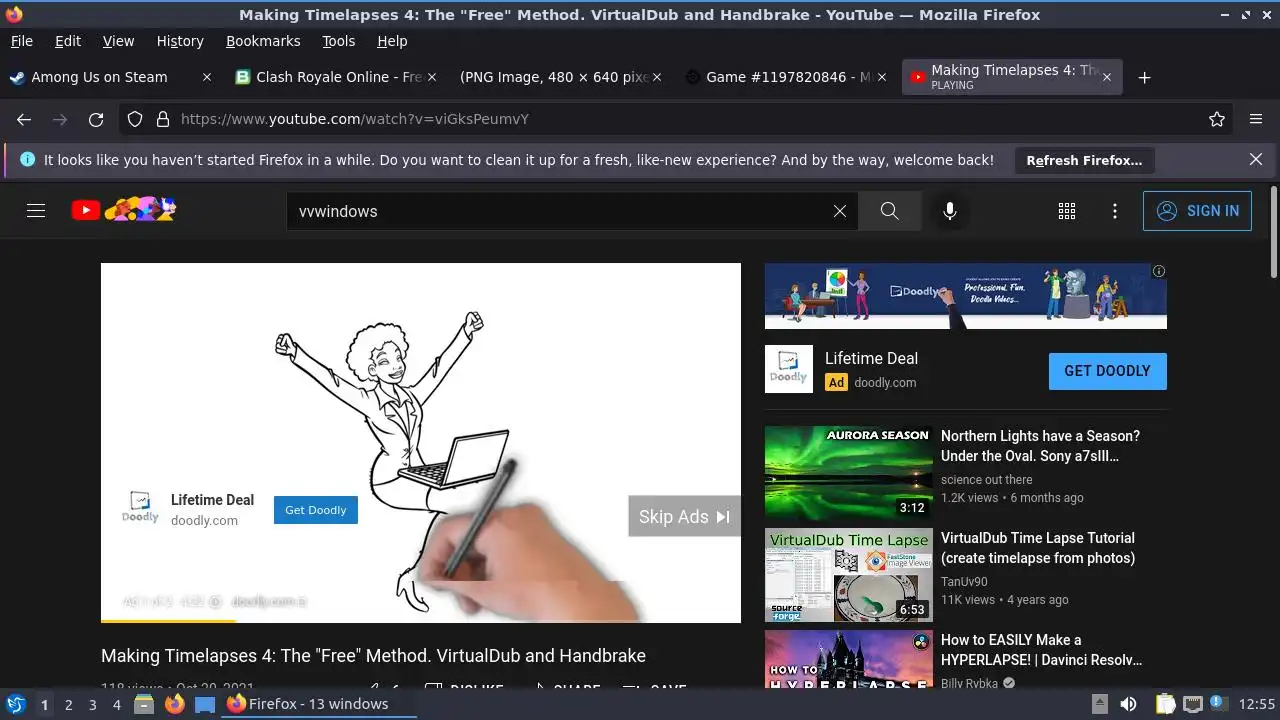Screen dimensions: 1280x720
Task: Show site security info via padlock
Action: (x=163, y=119)
